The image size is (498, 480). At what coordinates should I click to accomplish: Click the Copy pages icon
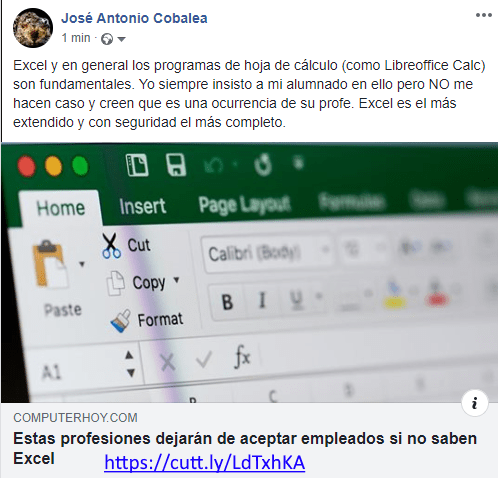[x=116, y=283]
